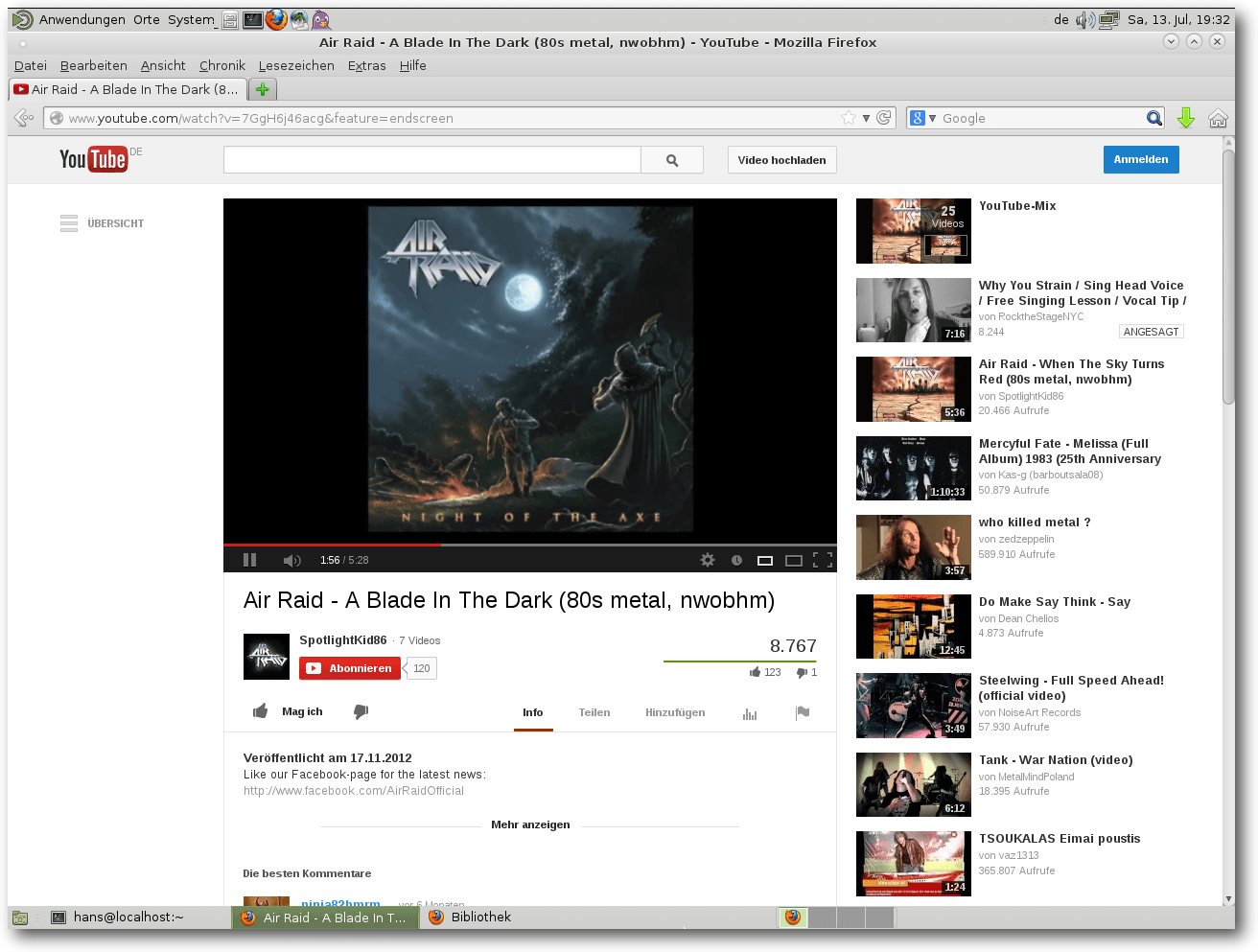Open the video player settings gear
Viewport: 1258px width, 952px height.
tap(708, 560)
